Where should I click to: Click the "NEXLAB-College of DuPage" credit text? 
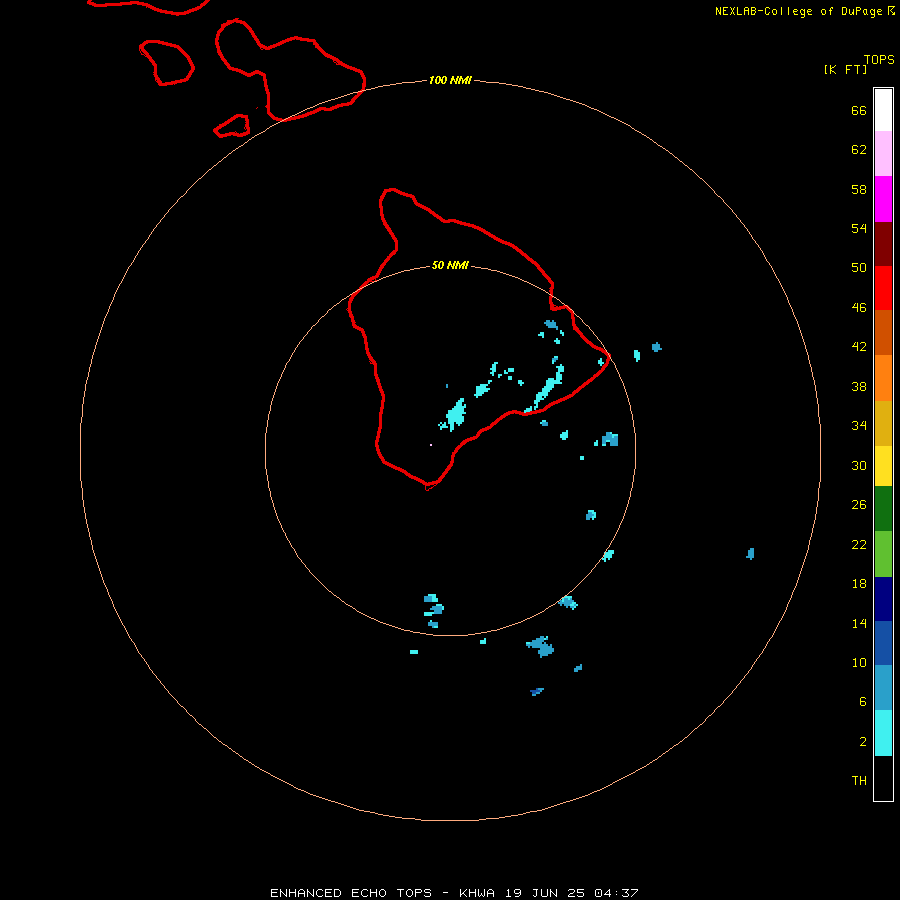click(x=800, y=11)
